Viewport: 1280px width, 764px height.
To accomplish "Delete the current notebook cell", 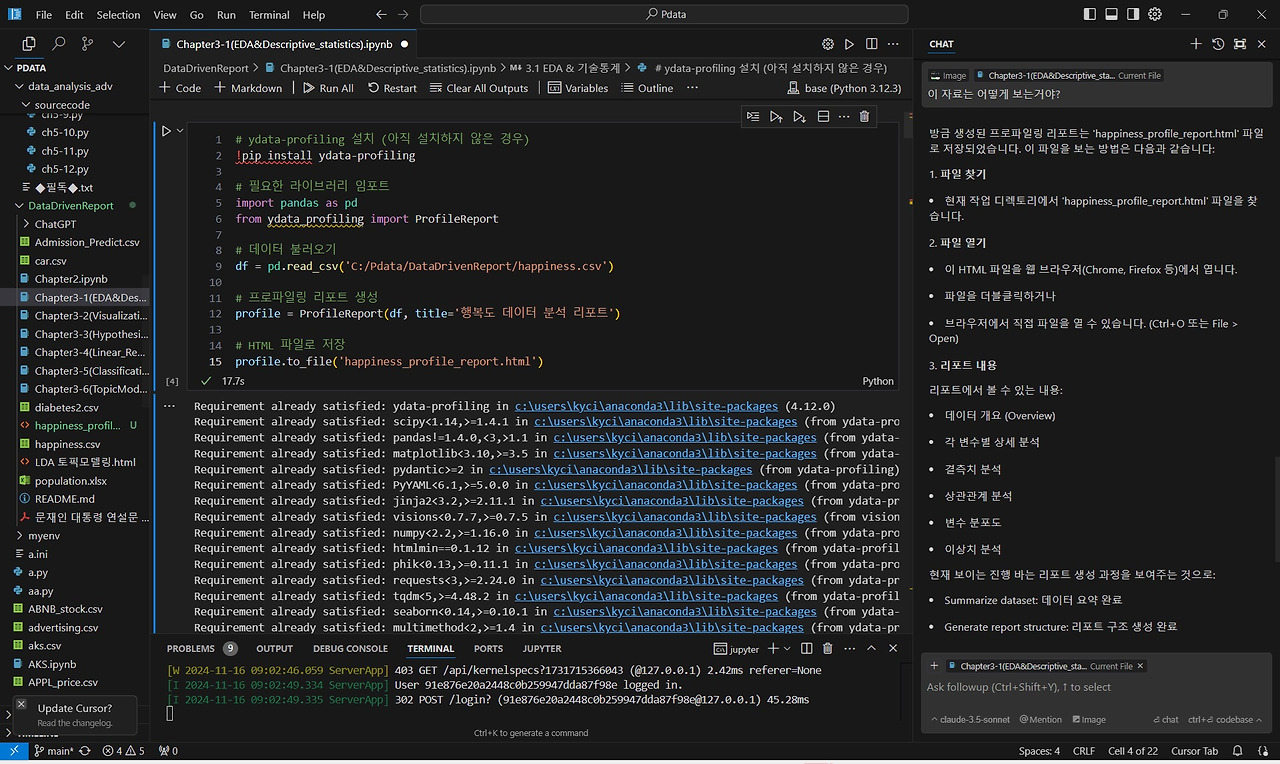I will [x=864, y=117].
